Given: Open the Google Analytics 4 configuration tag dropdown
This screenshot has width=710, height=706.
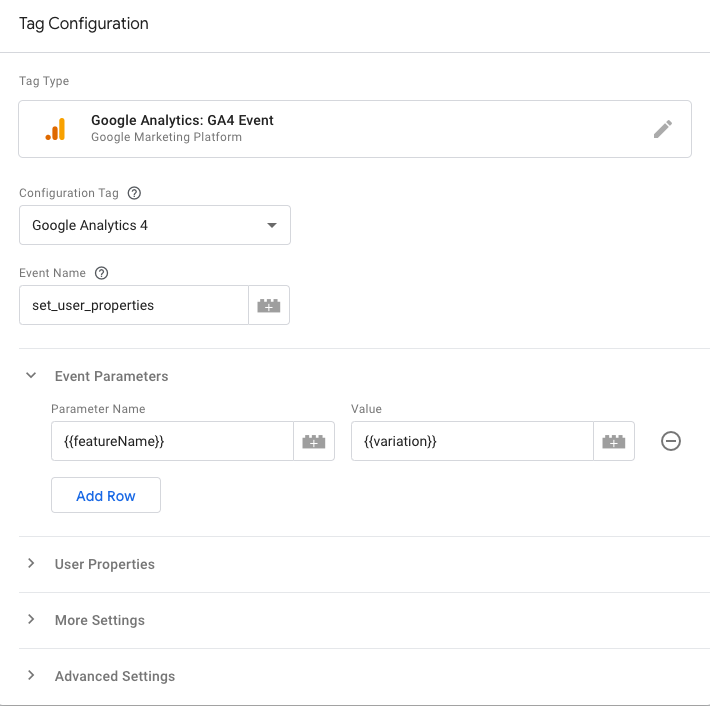Looking at the screenshot, I should tap(154, 226).
